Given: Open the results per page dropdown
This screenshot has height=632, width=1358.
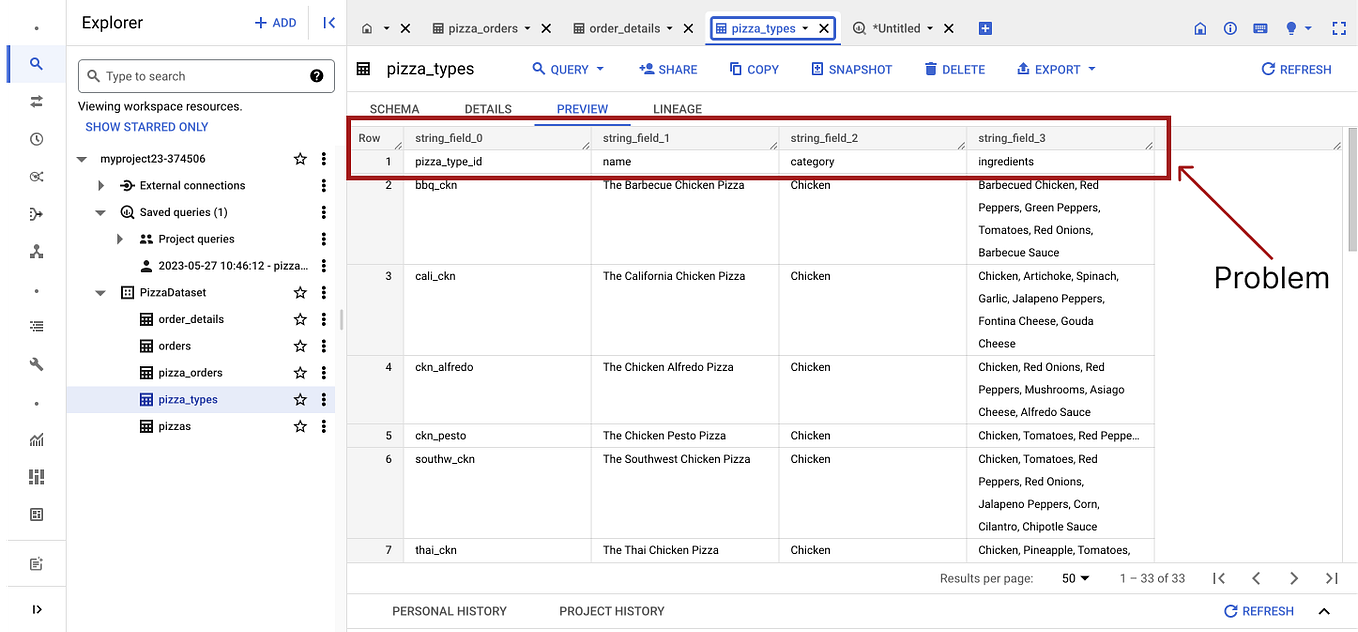Looking at the screenshot, I should click(x=1073, y=578).
